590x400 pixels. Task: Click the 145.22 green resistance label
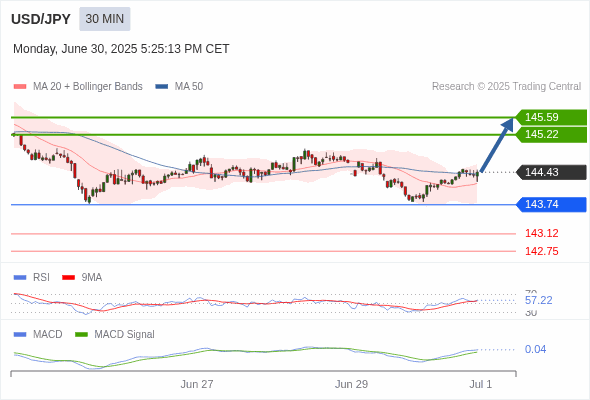(x=551, y=134)
